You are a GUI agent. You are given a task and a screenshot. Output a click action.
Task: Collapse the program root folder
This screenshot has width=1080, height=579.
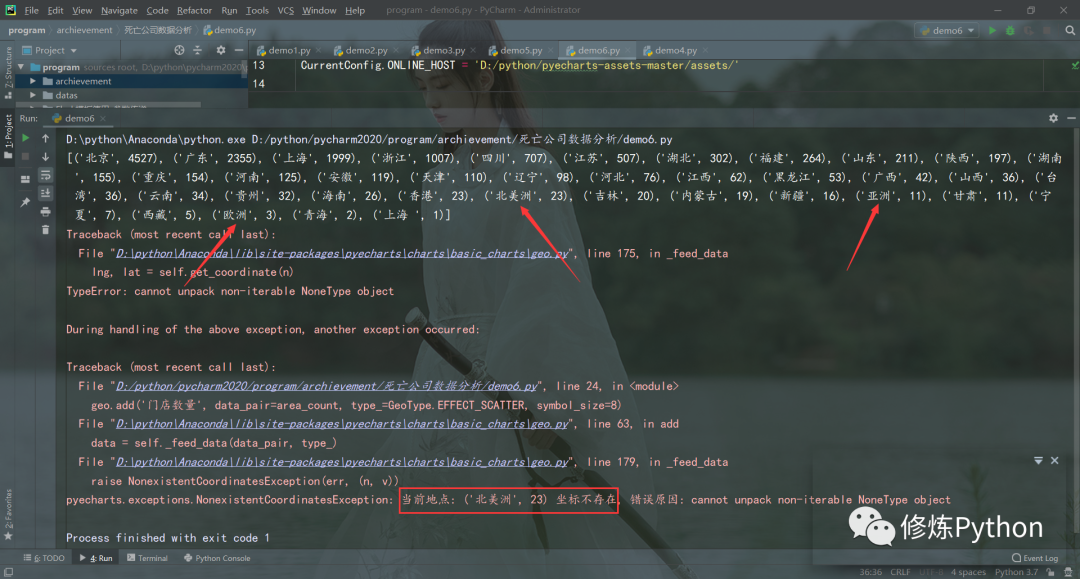pyautogui.click(x=21, y=67)
